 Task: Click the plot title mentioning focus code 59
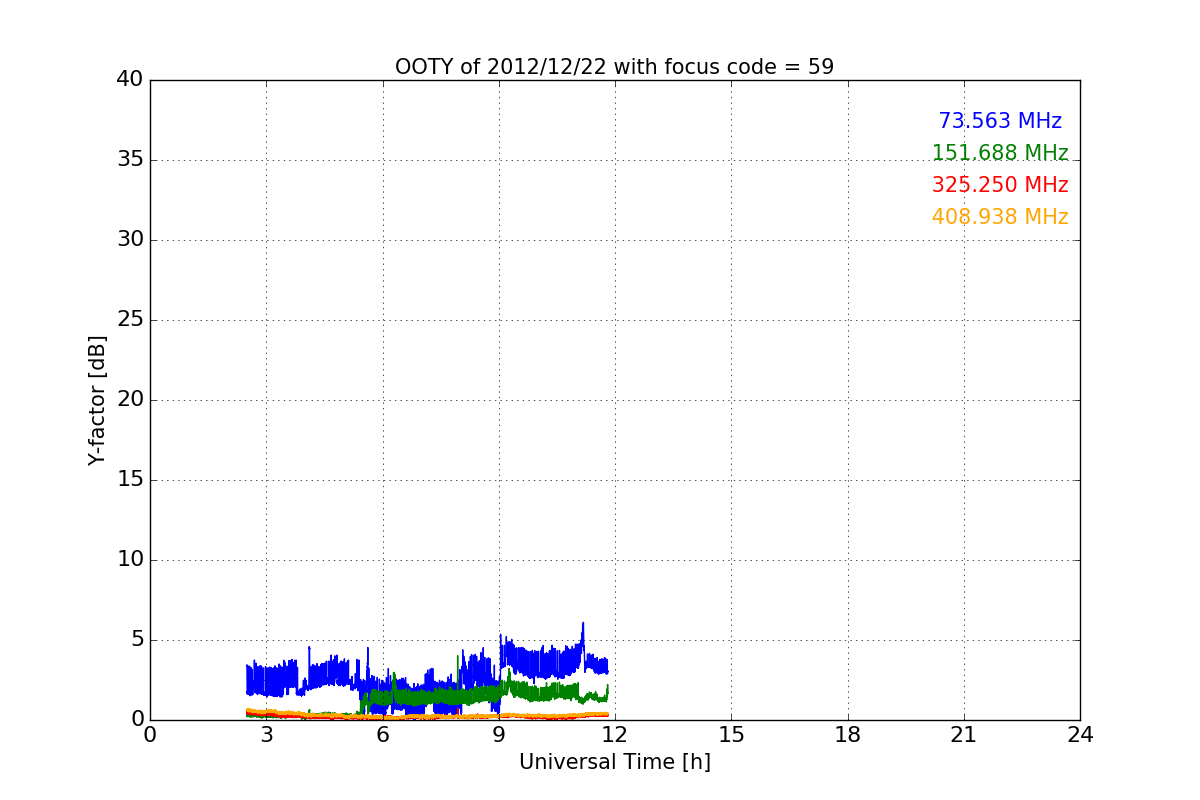(614, 67)
